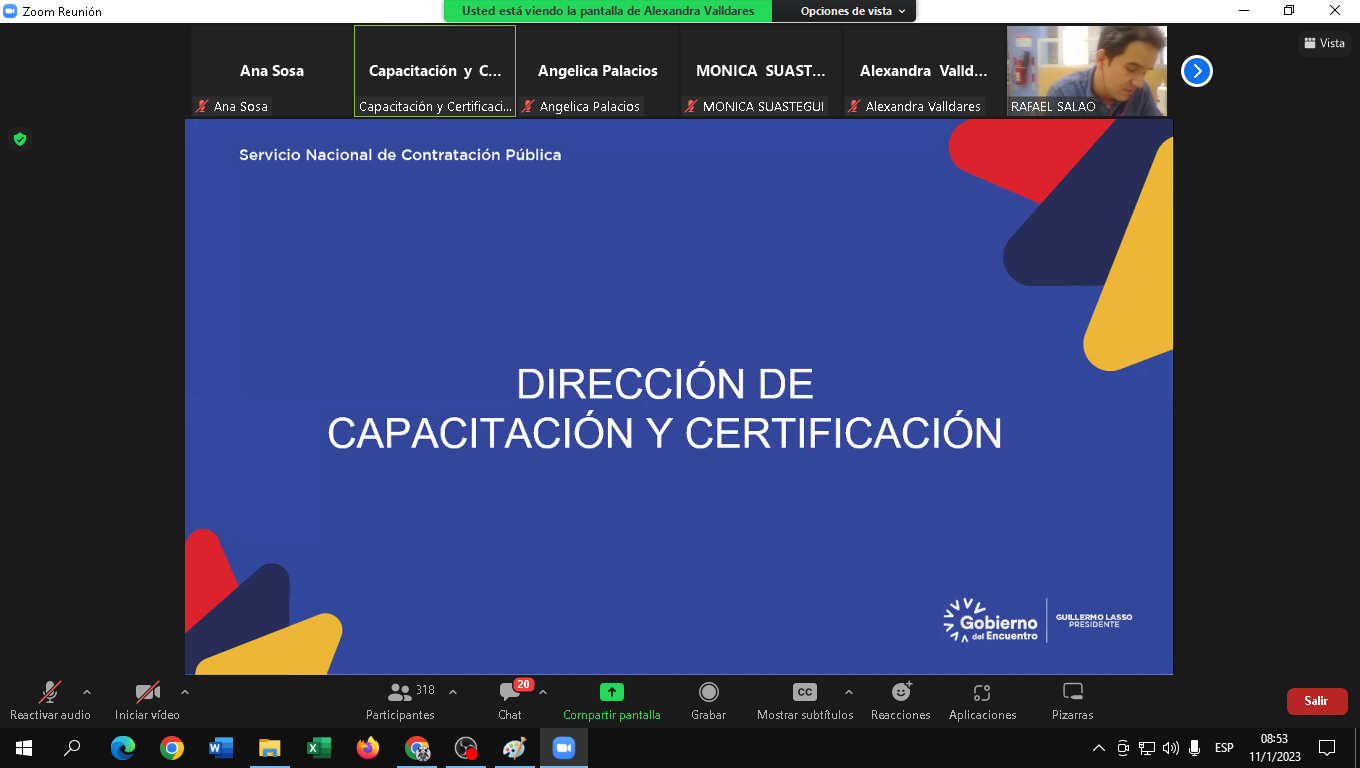Leave meeting with red Salir button
1360x768 pixels.
1316,701
